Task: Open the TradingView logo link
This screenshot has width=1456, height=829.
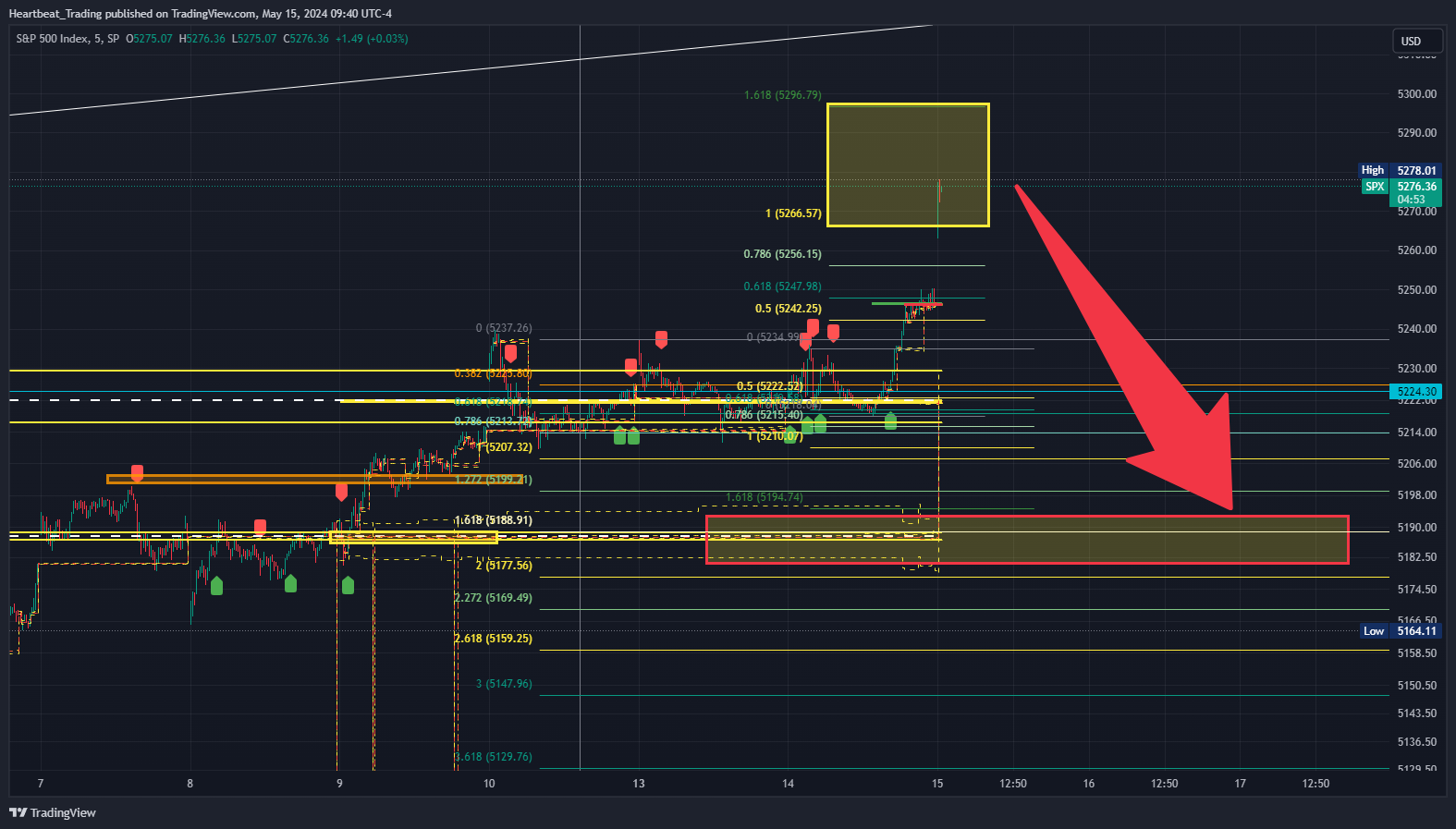Action: (53, 813)
